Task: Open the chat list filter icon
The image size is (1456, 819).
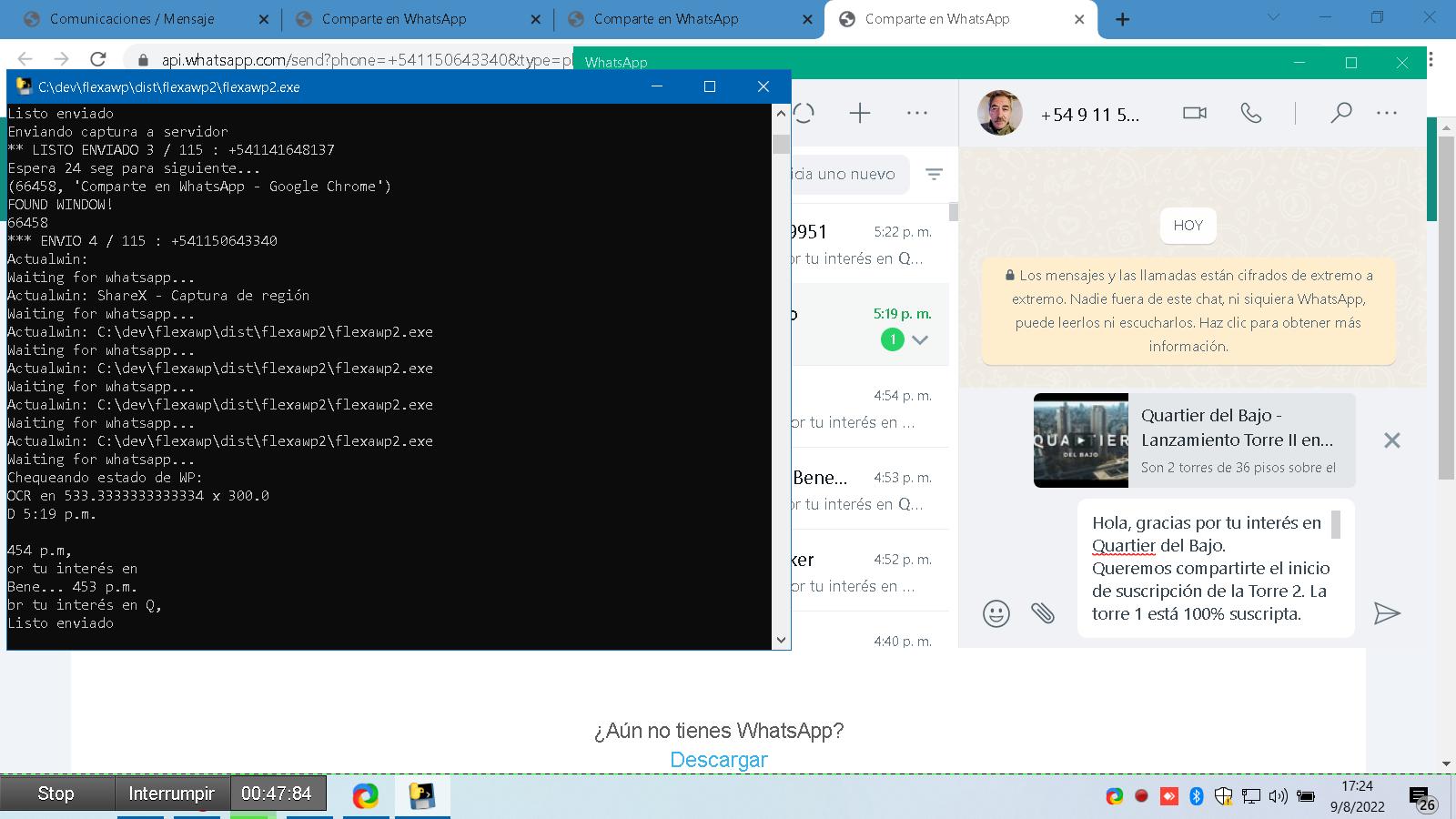Action: click(x=935, y=174)
